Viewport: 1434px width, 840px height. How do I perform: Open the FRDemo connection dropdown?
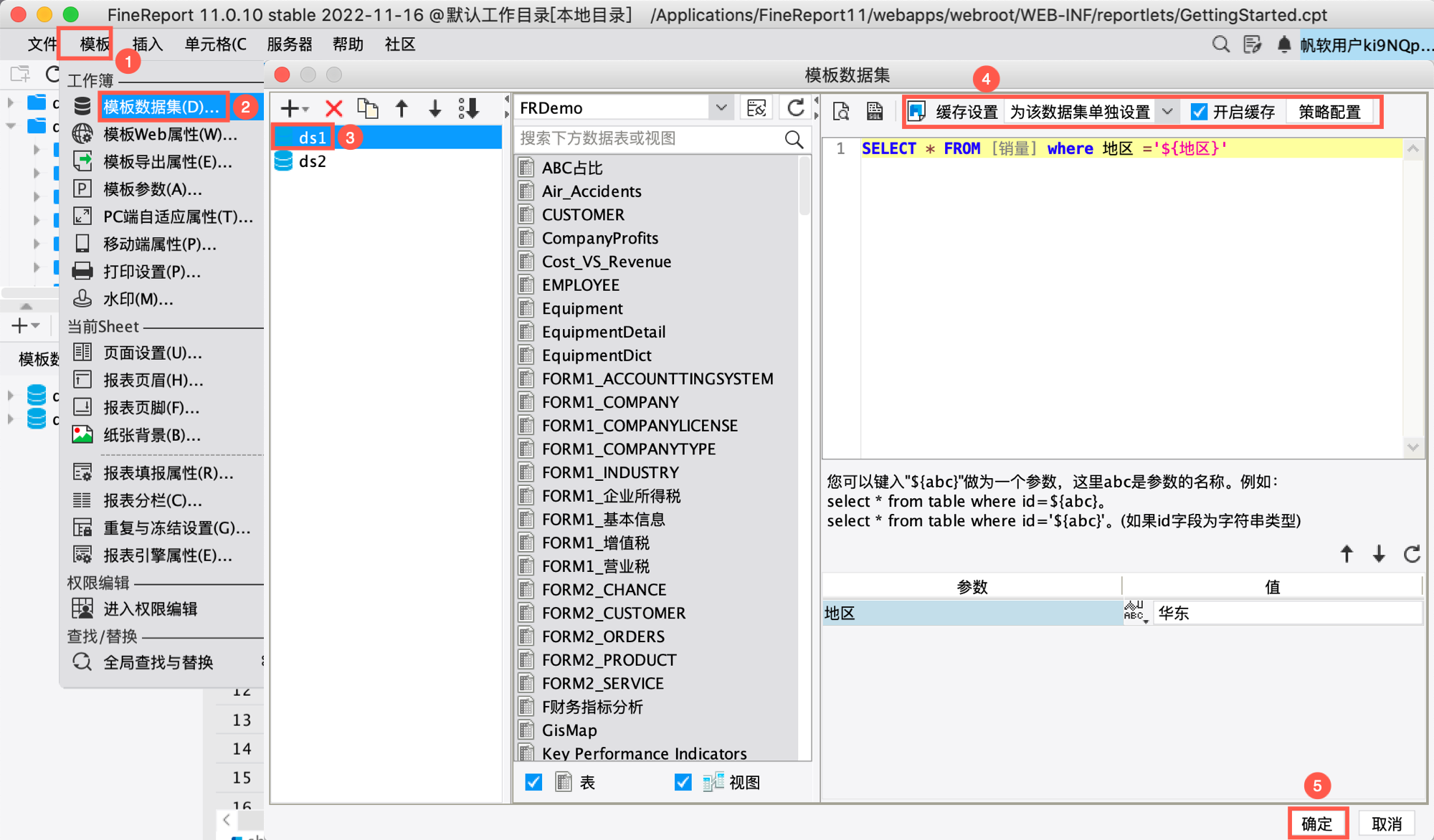click(x=721, y=108)
